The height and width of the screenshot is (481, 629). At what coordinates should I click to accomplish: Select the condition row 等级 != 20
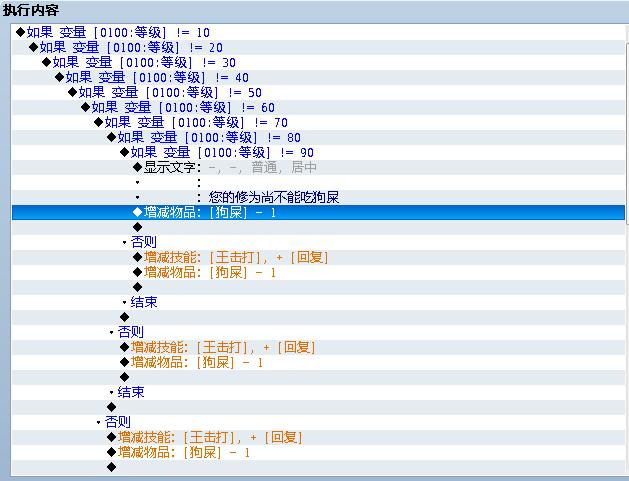coord(318,48)
